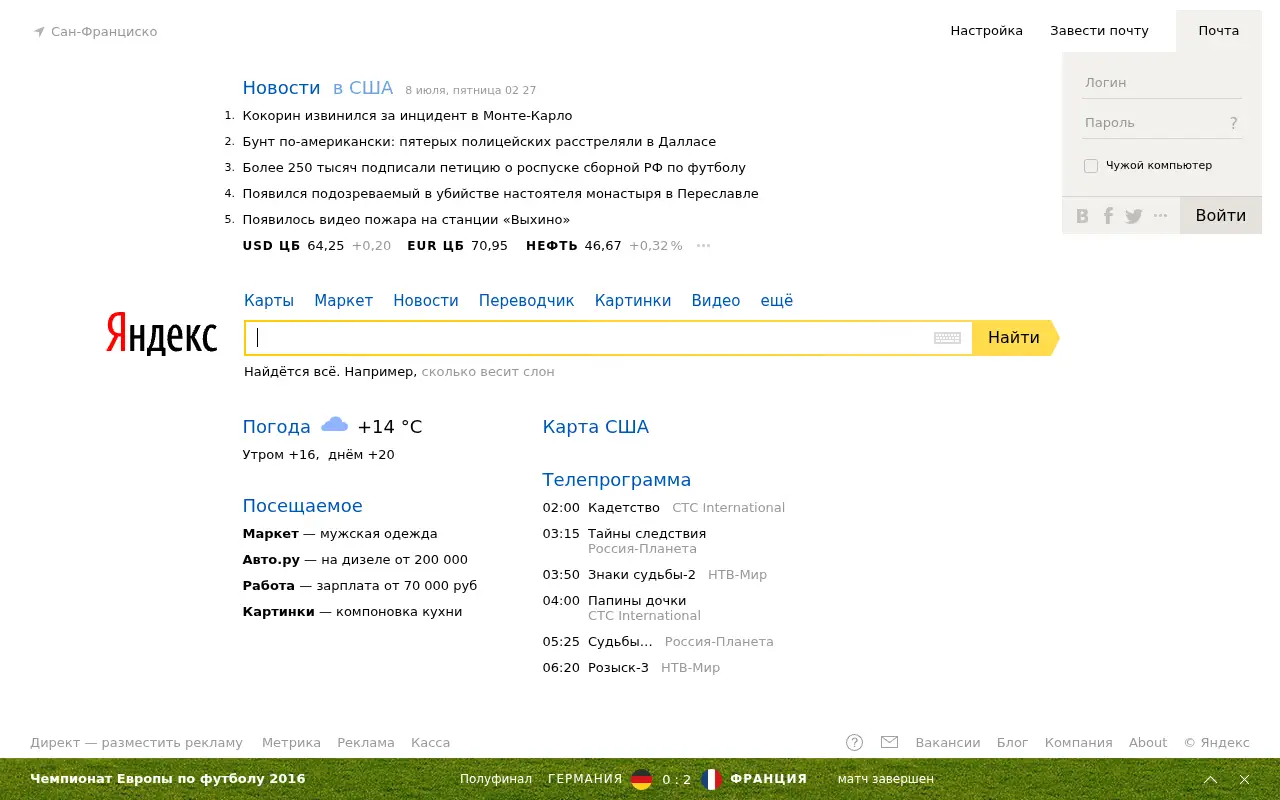Collapse the football banner with up arrow

pyautogui.click(x=1210, y=779)
